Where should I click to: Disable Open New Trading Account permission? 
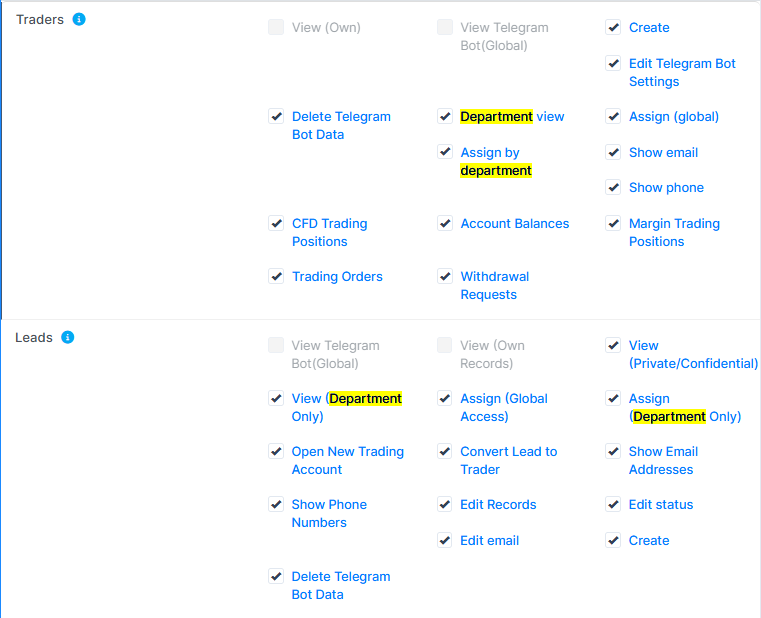click(276, 452)
